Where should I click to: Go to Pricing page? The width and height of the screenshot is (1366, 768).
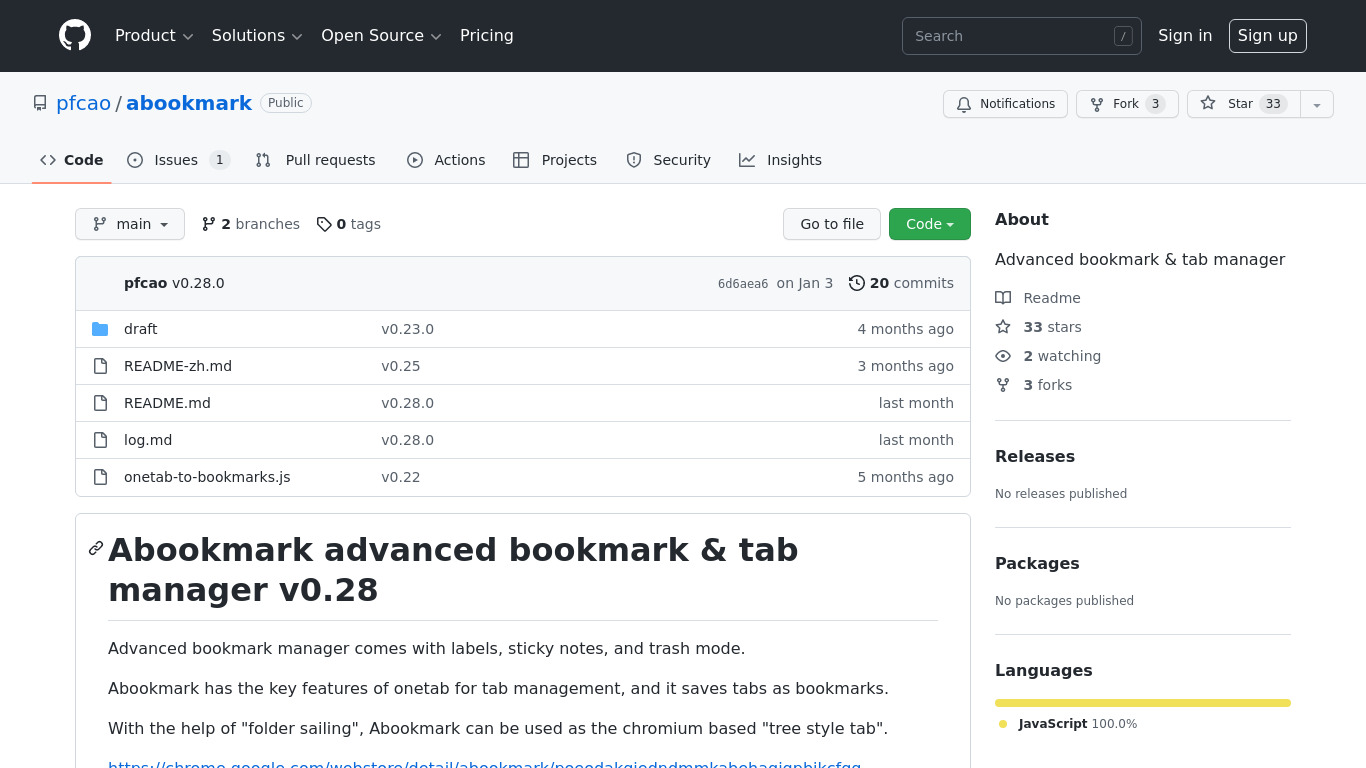point(487,36)
